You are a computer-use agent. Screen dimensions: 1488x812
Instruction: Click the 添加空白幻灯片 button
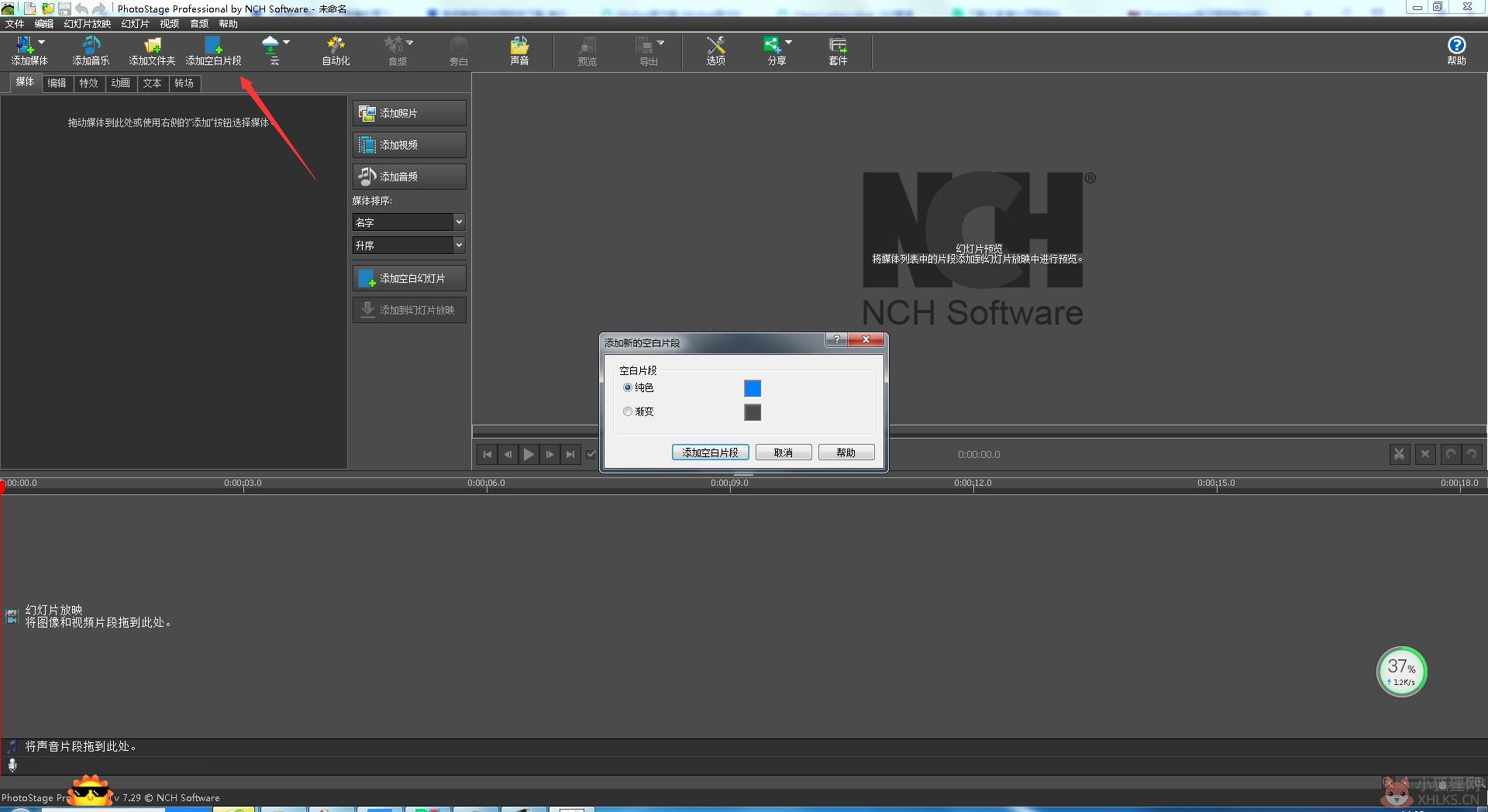409,278
